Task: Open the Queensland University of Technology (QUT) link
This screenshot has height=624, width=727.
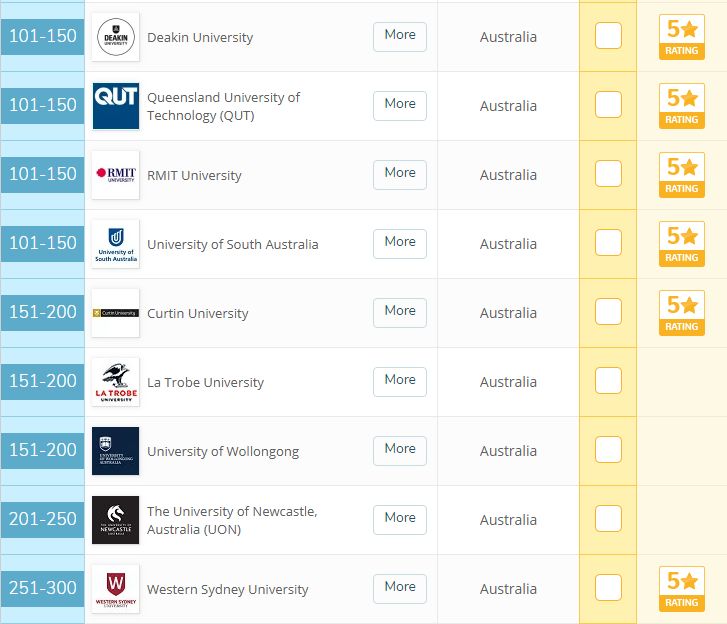Action: tap(223, 106)
